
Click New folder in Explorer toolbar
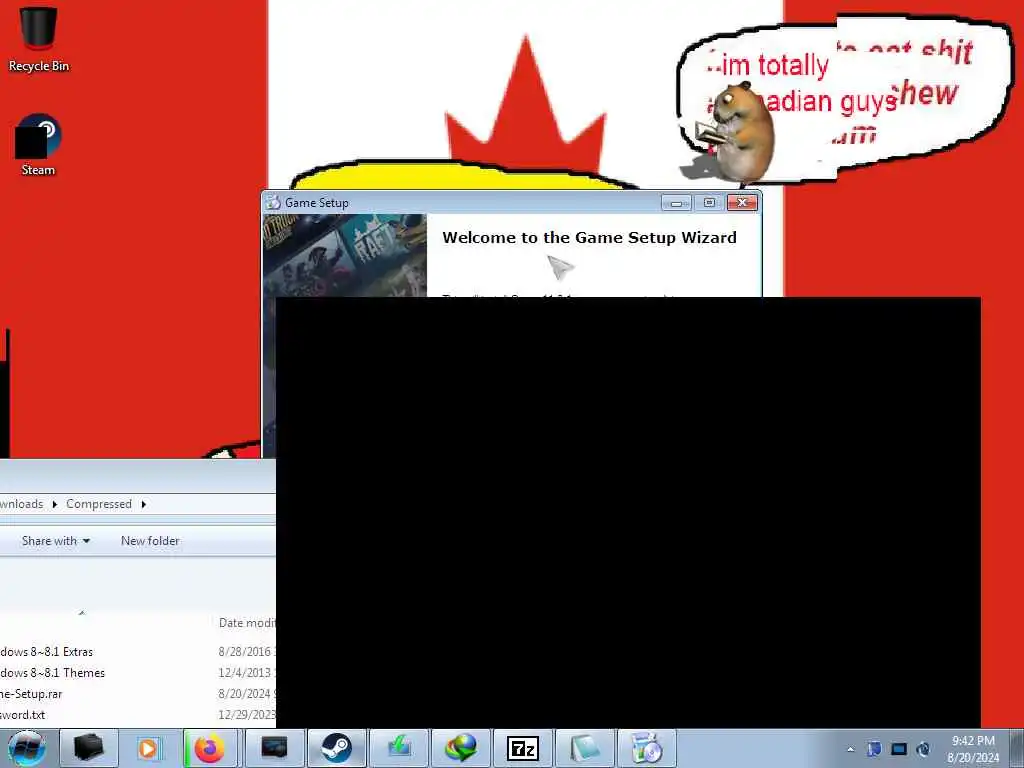pyautogui.click(x=150, y=541)
